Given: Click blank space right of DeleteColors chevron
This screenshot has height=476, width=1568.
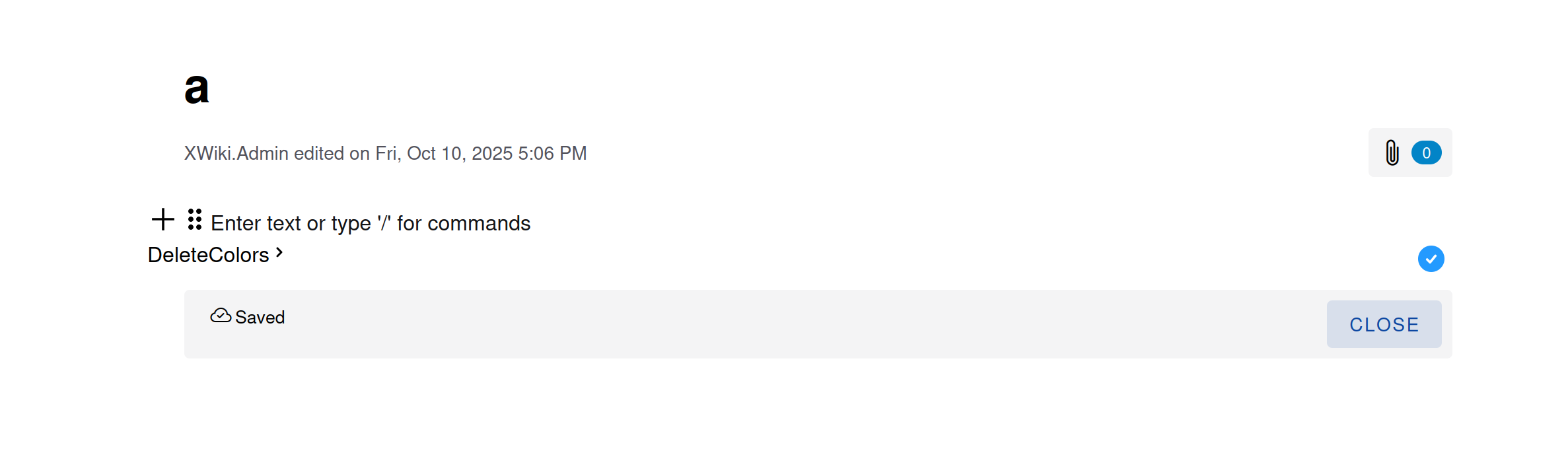Looking at the screenshot, I should click(x=793, y=256).
